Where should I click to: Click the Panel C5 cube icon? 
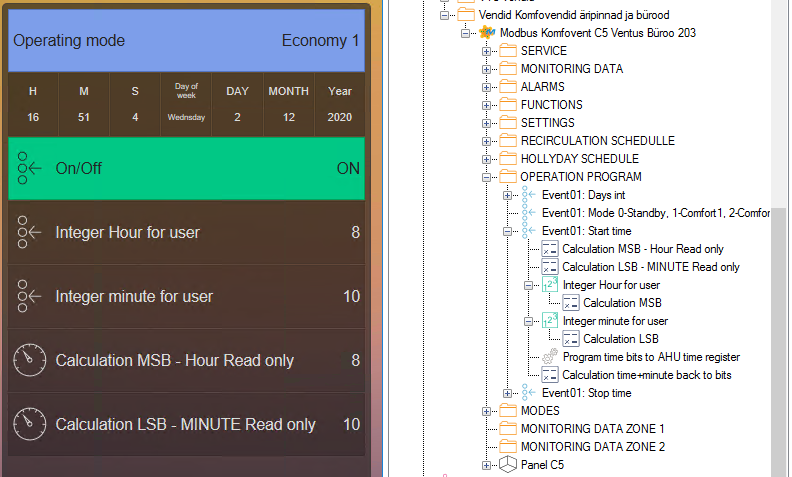pyautogui.click(x=509, y=465)
